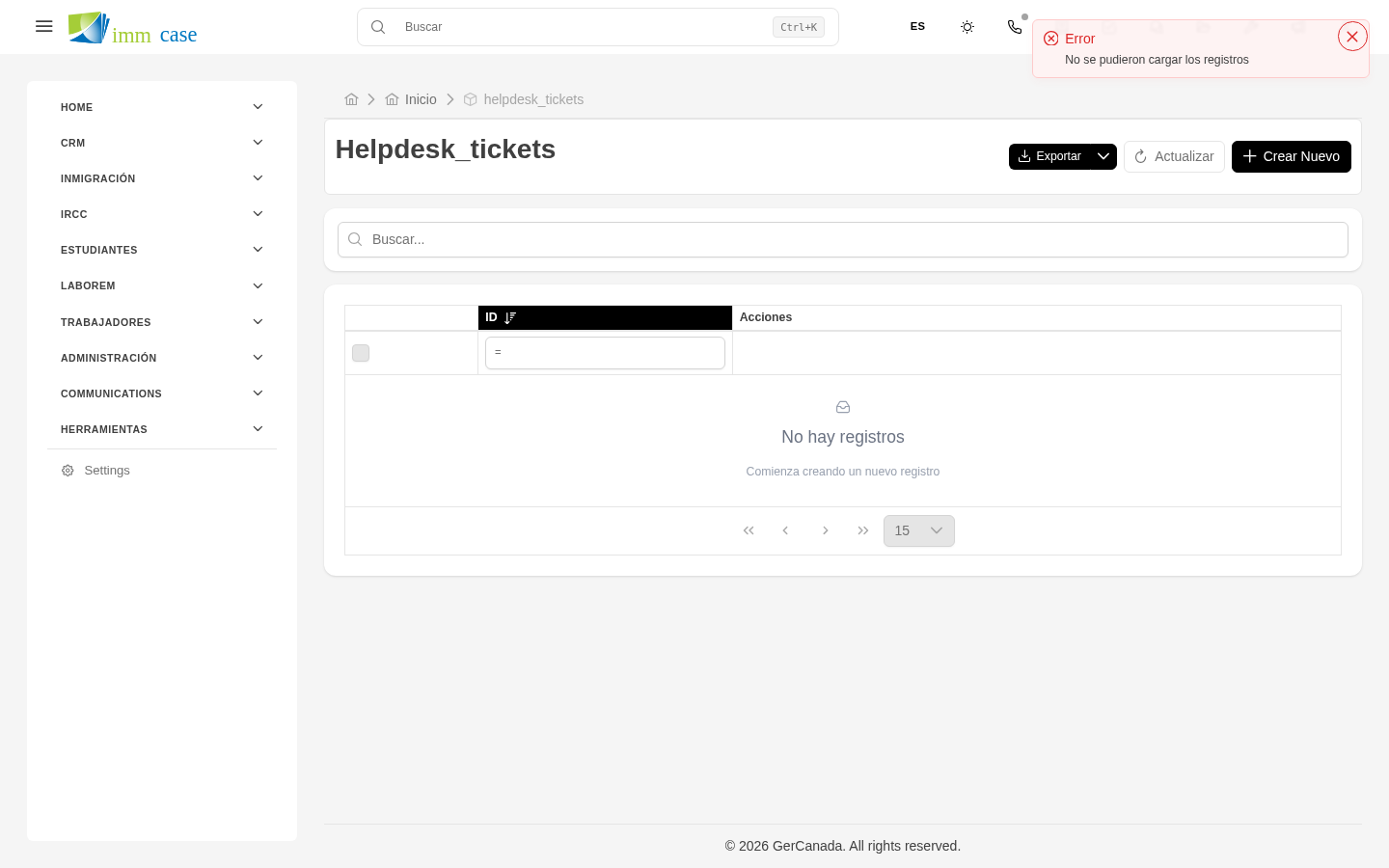Expand the ADMINISTRACIÓN sidebar menu
Viewport: 1389px width, 868px height.
pyautogui.click(x=162, y=358)
